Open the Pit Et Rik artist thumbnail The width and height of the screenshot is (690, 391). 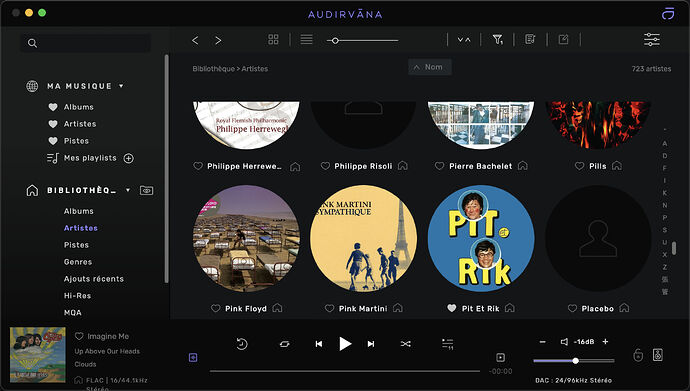tap(481, 238)
